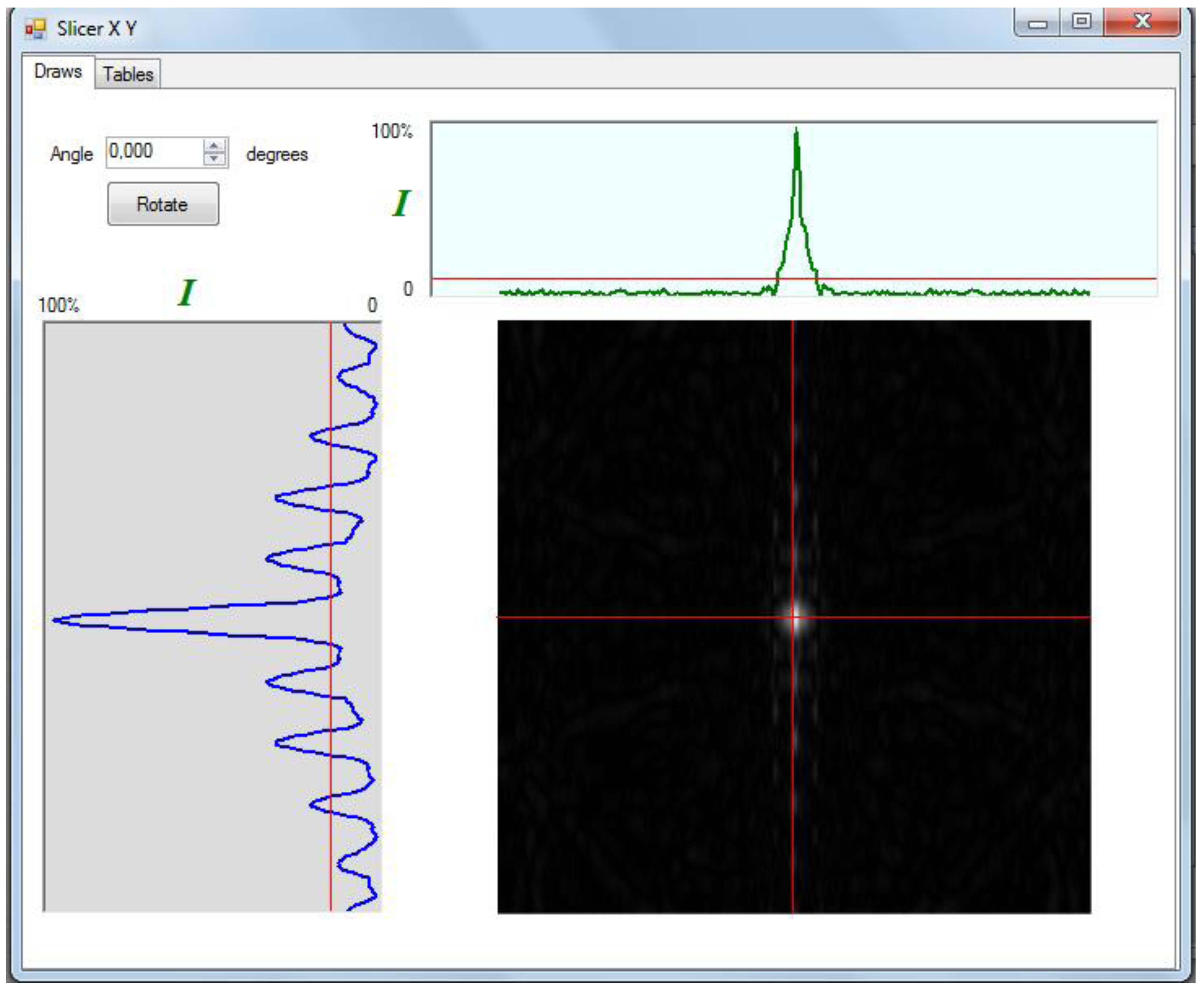Click the main peak of blue intensity curve
1204x991 pixels.
tap(57, 619)
